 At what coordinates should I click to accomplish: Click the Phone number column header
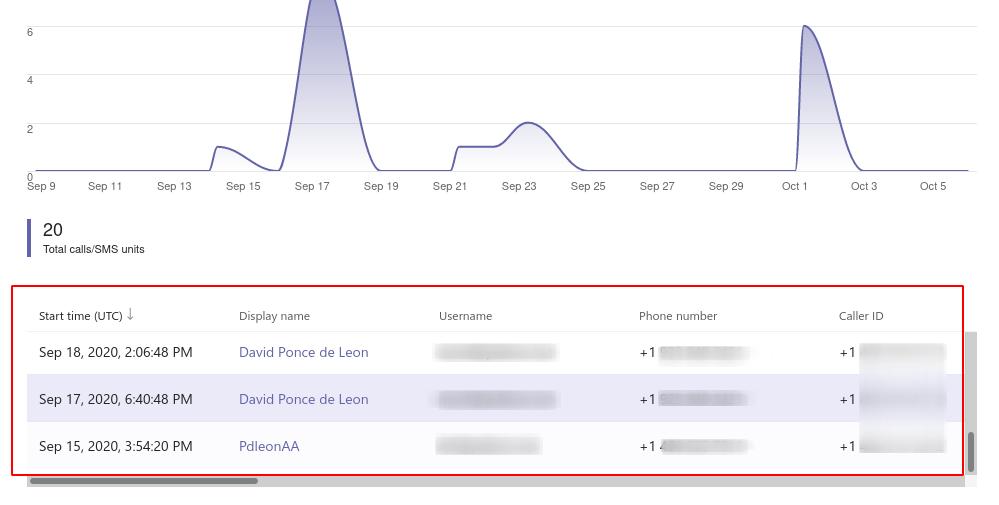tap(678, 316)
